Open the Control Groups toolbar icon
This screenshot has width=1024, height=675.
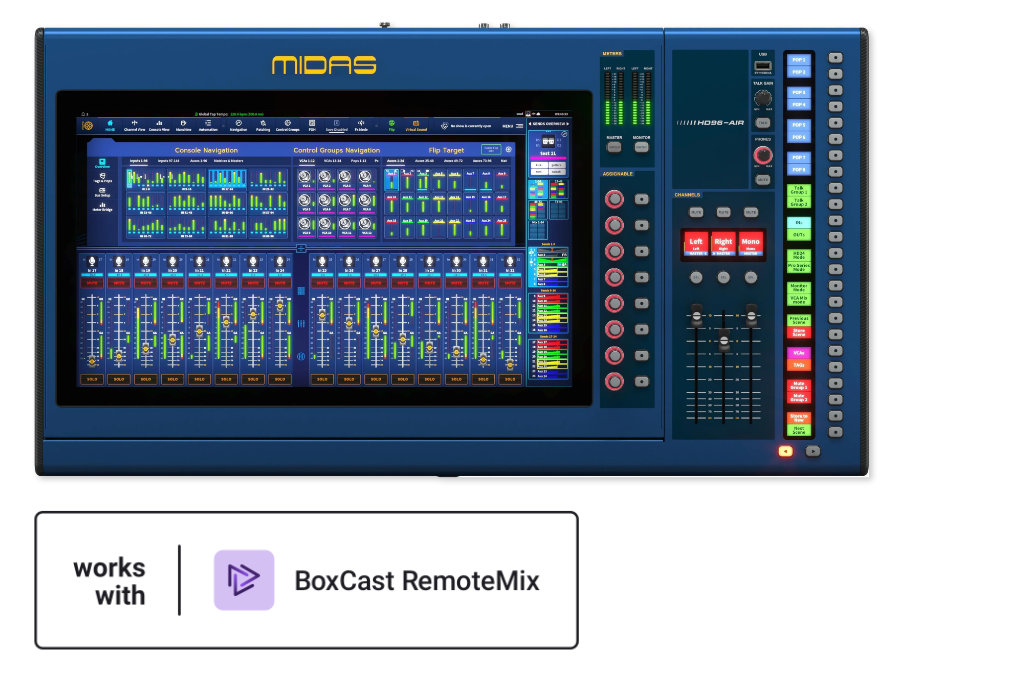[287, 125]
